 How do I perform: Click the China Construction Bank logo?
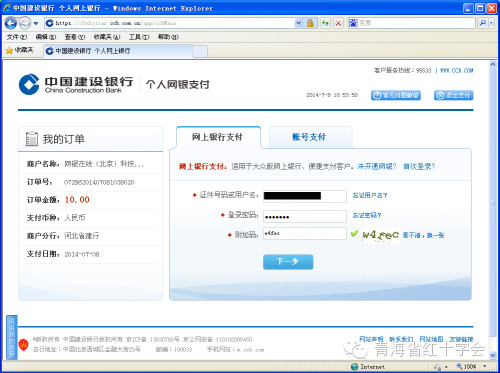pyautogui.click(x=76, y=84)
